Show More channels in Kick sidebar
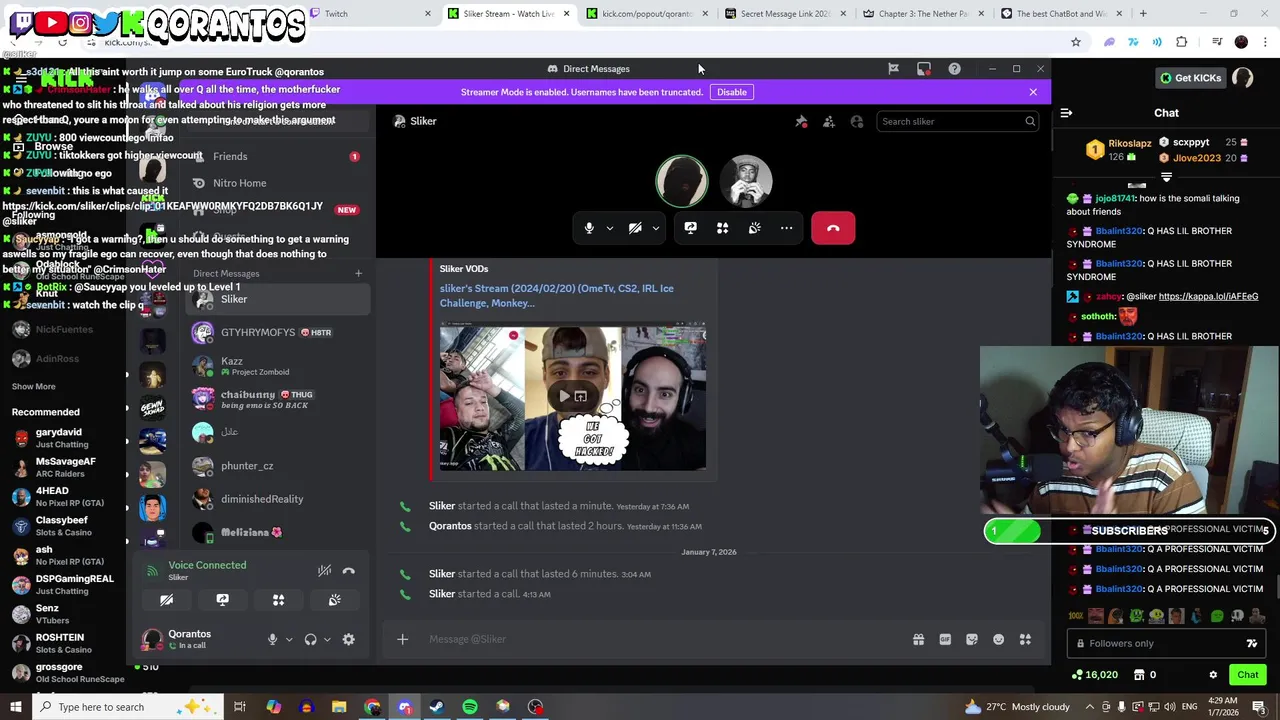This screenshot has width=1280, height=720. coord(34,387)
